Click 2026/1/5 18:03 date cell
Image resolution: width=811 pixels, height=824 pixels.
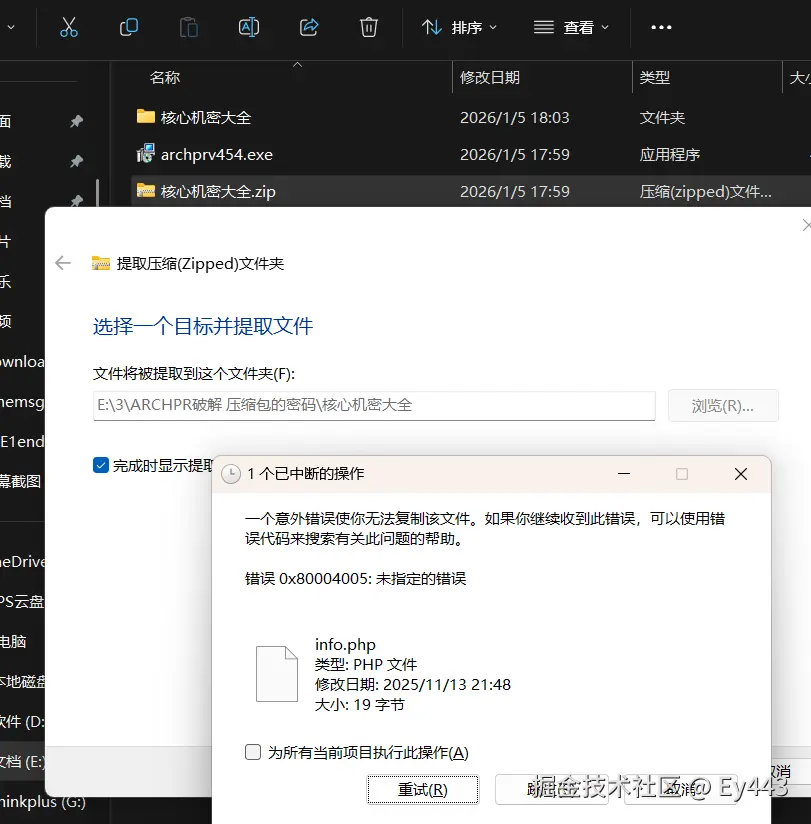point(515,117)
